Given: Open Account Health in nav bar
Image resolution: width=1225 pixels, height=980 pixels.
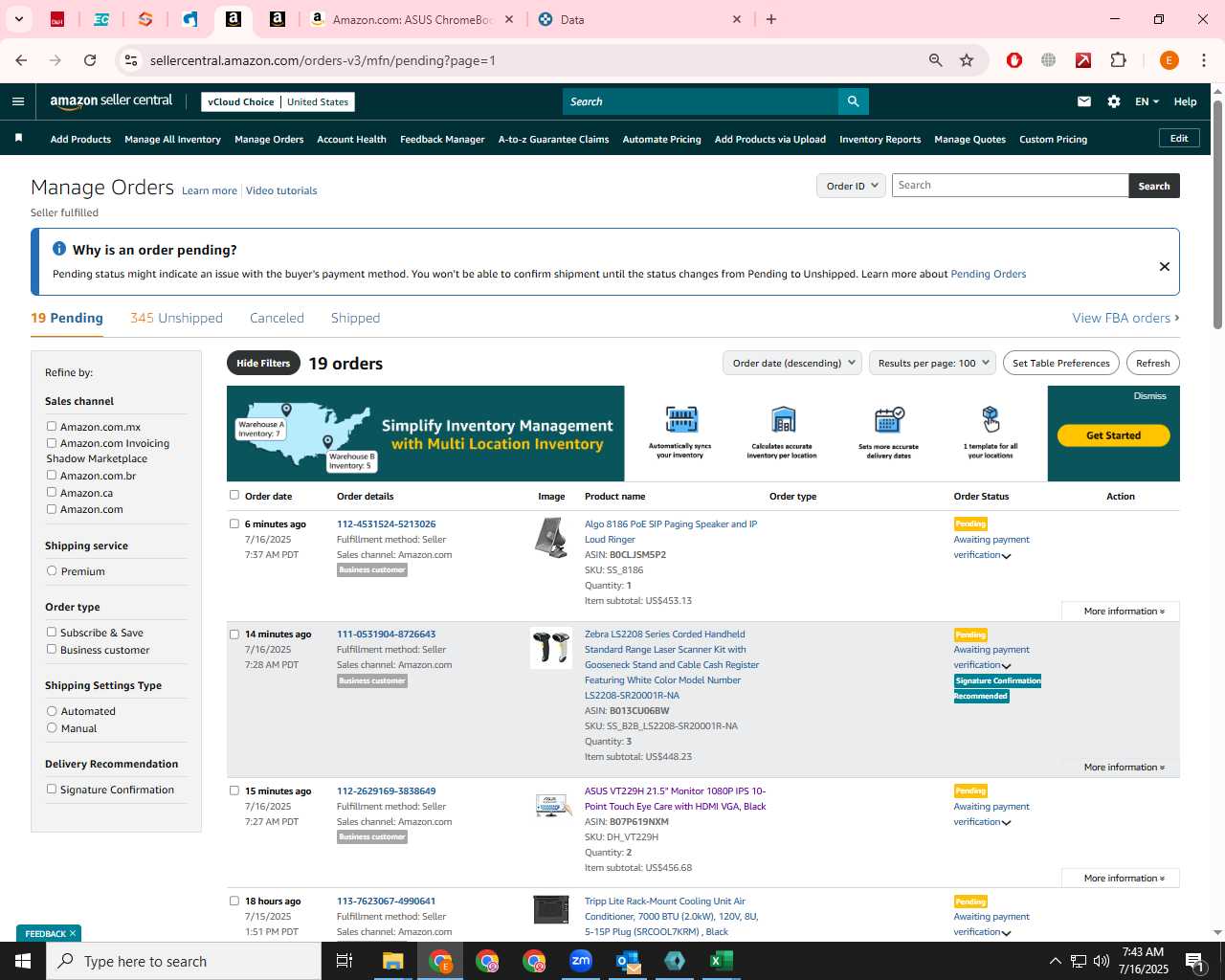Looking at the screenshot, I should click(x=351, y=139).
